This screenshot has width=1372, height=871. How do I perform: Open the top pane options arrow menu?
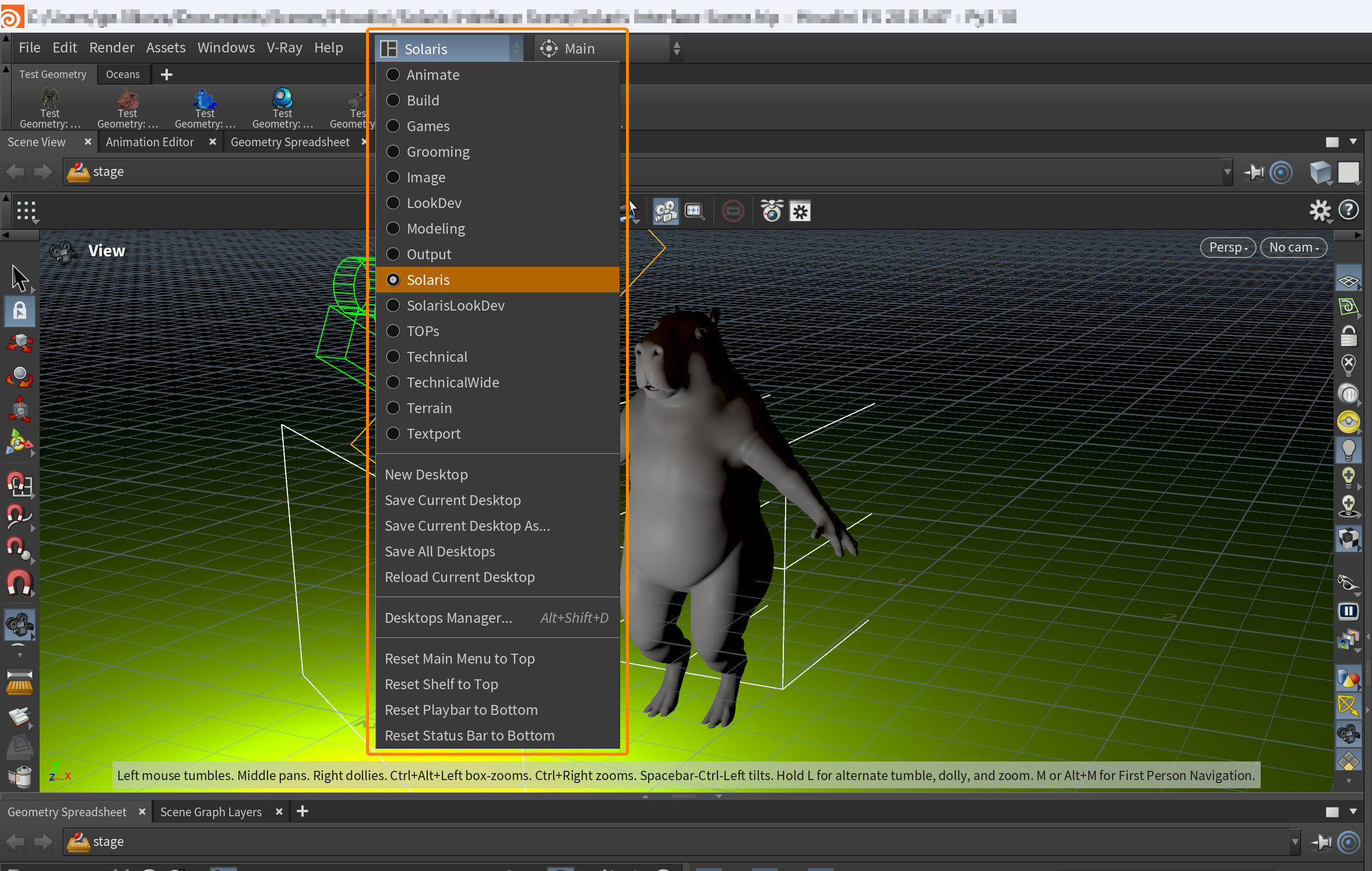(x=1353, y=142)
